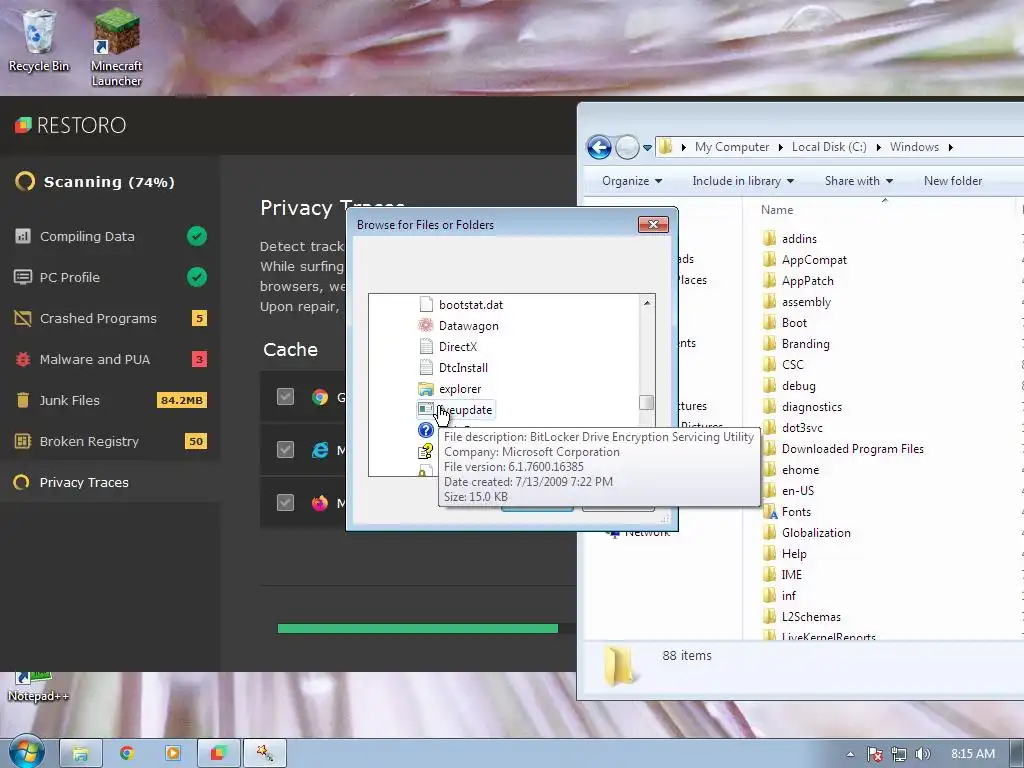The width and height of the screenshot is (1024, 768).
Task: Click Windows in address breadcrumb
Action: (x=914, y=147)
